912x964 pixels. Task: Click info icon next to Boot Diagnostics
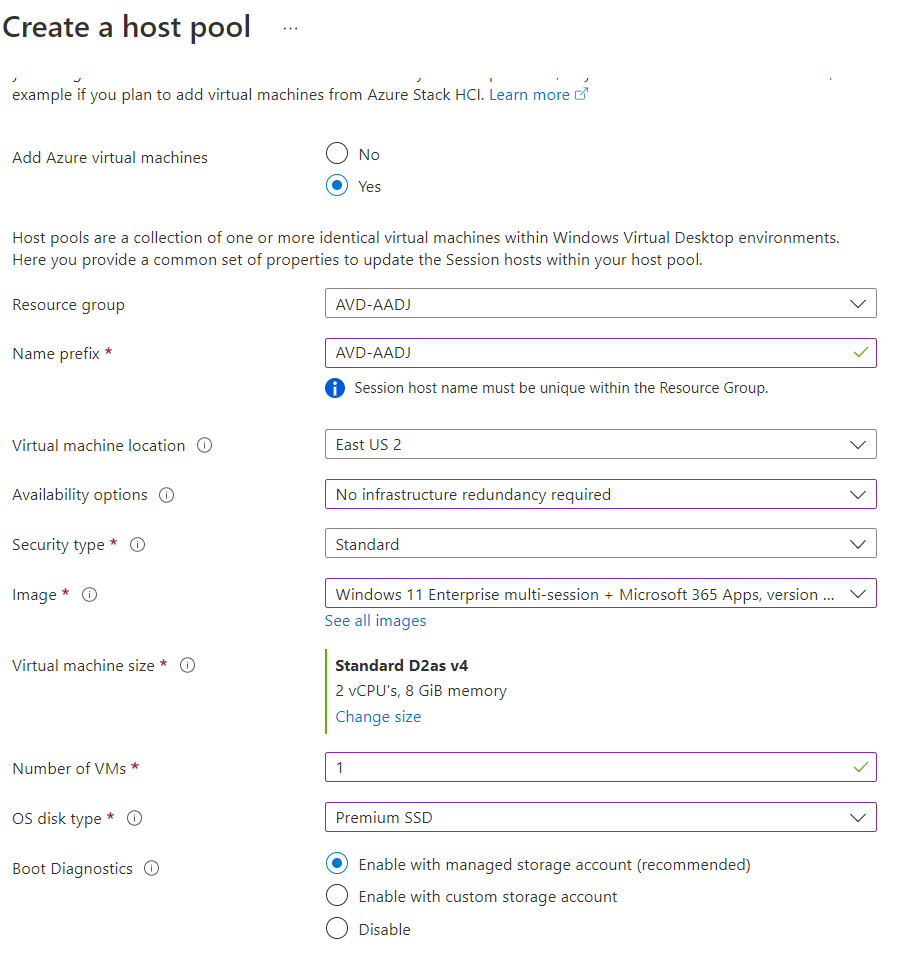pos(152,869)
